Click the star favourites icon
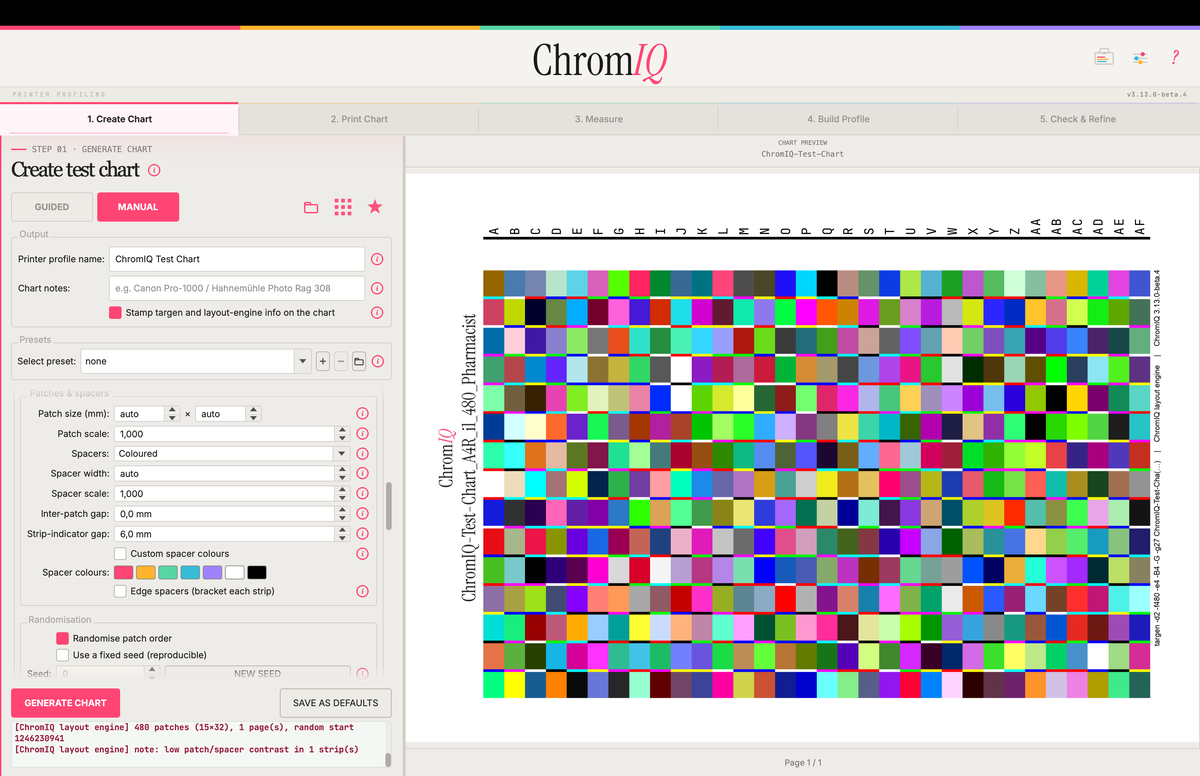The image size is (1200, 776). [375, 207]
